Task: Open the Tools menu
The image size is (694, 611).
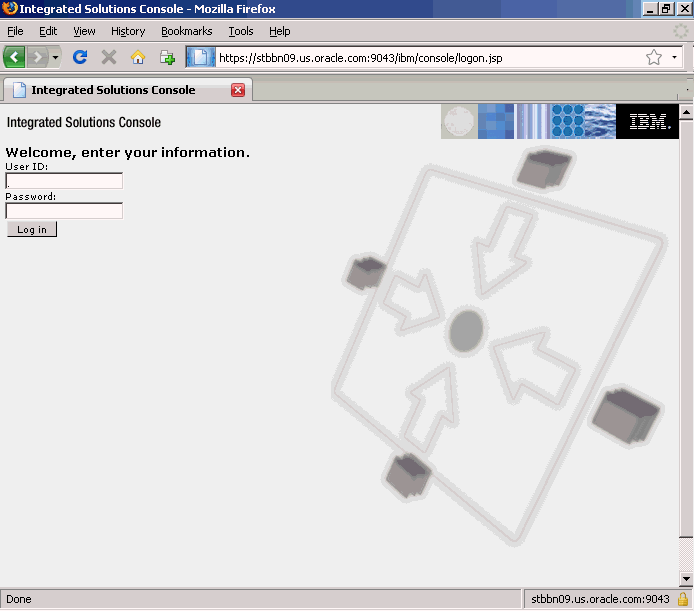Action: 241,31
